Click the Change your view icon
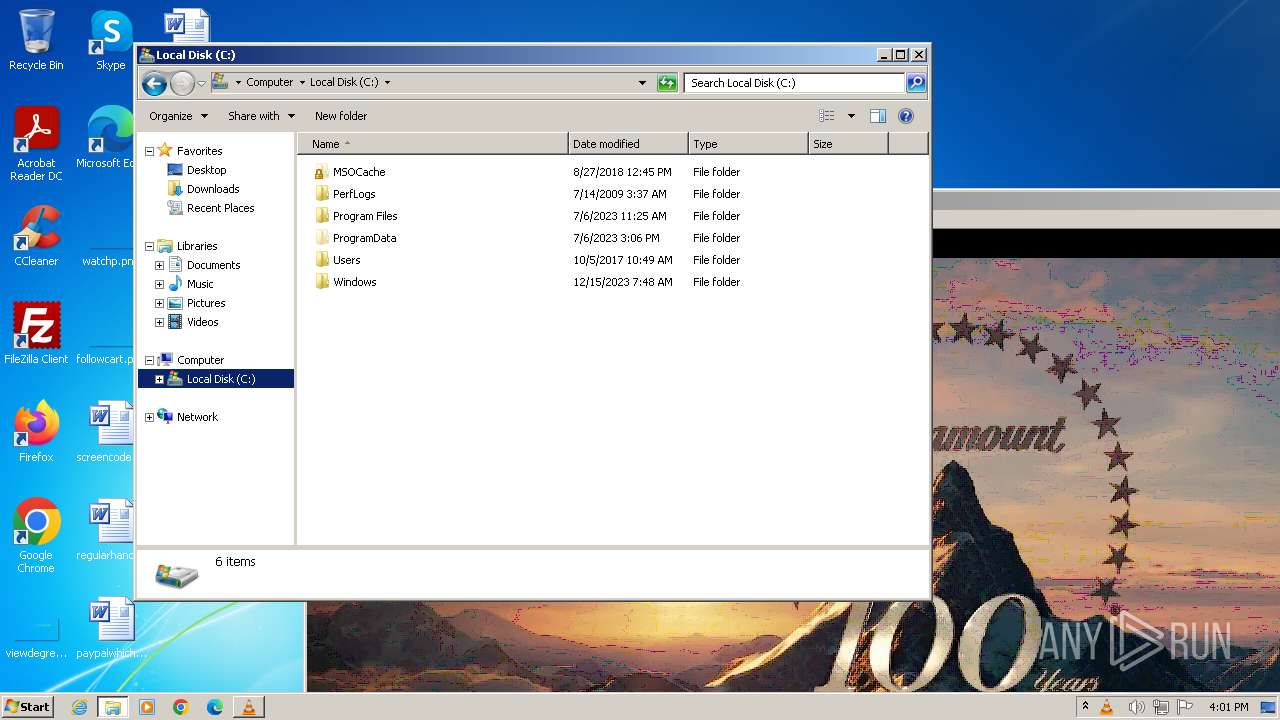This screenshot has width=1280, height=720. click(x=827, y=116)
